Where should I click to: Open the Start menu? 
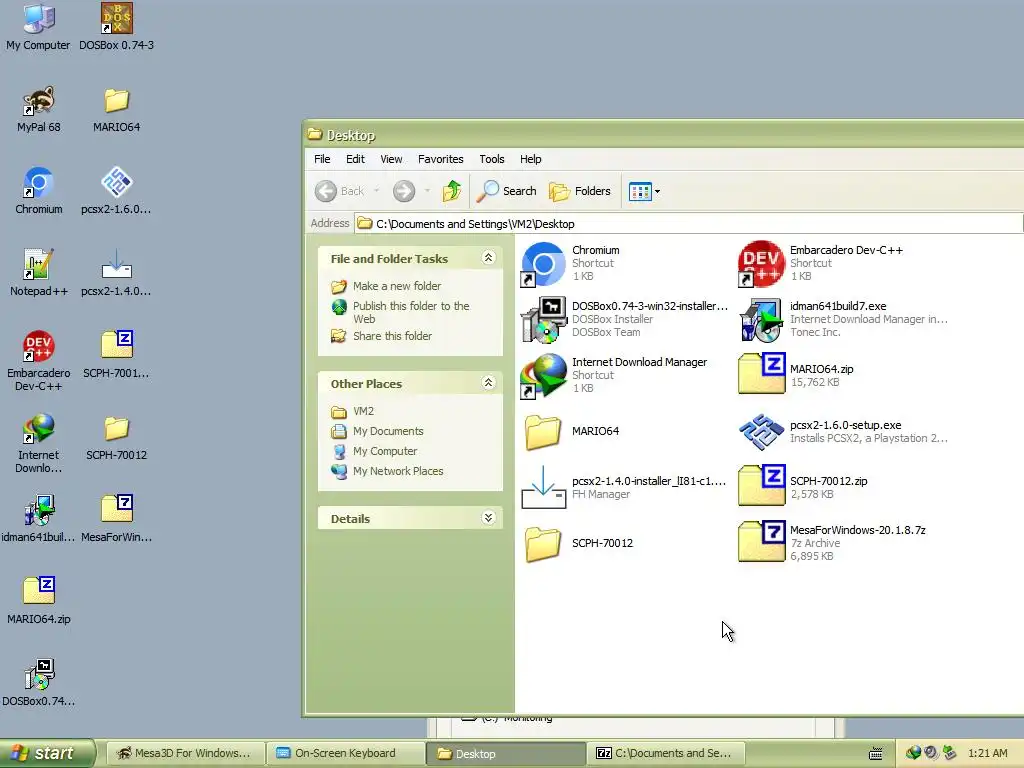tap(48, 753)
